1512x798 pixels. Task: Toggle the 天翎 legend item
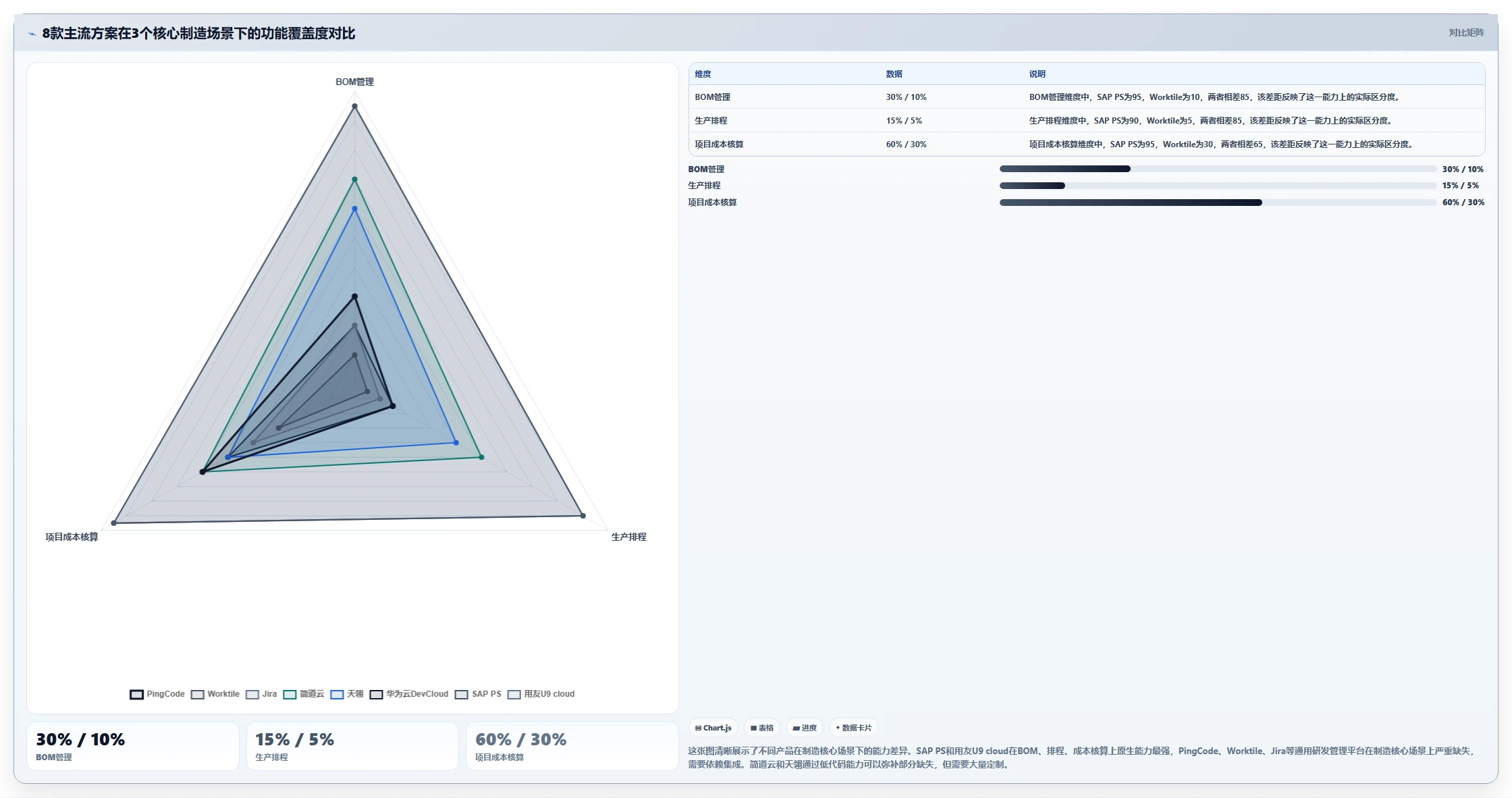(x=347, y=694)
